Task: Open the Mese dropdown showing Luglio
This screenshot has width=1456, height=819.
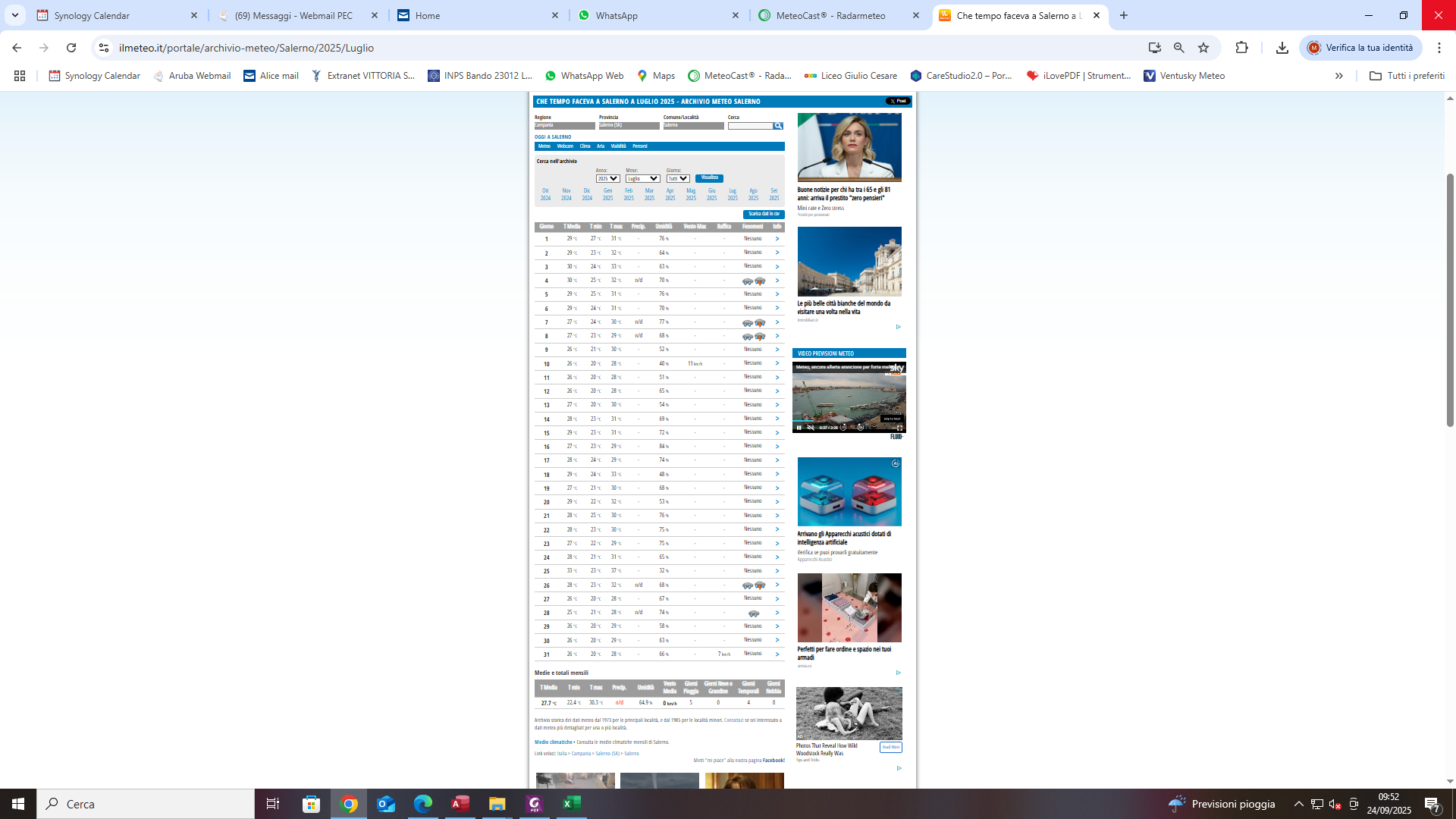Action: tap(642, 177)
